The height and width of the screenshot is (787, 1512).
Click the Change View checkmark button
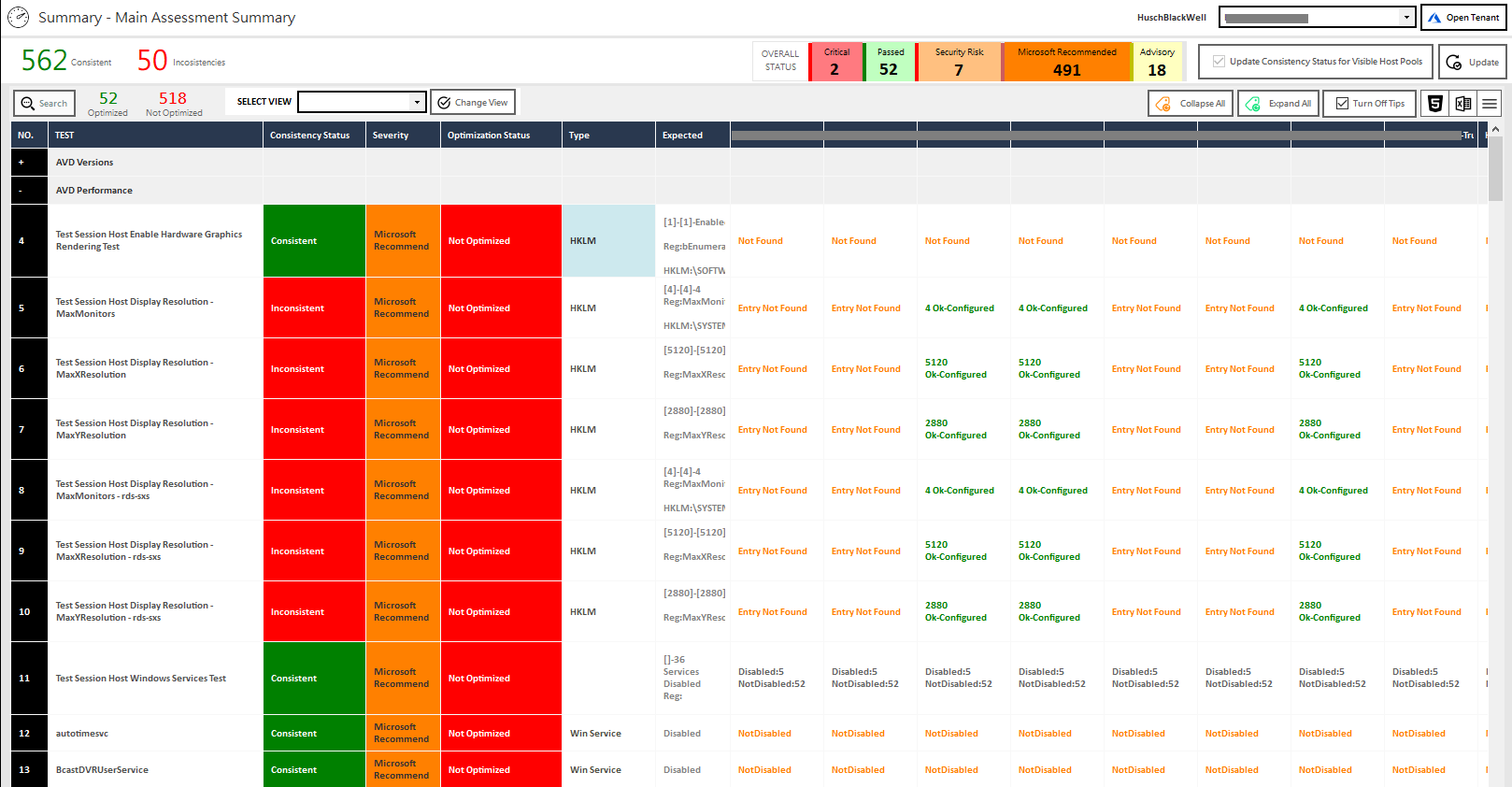pos(473,103)
